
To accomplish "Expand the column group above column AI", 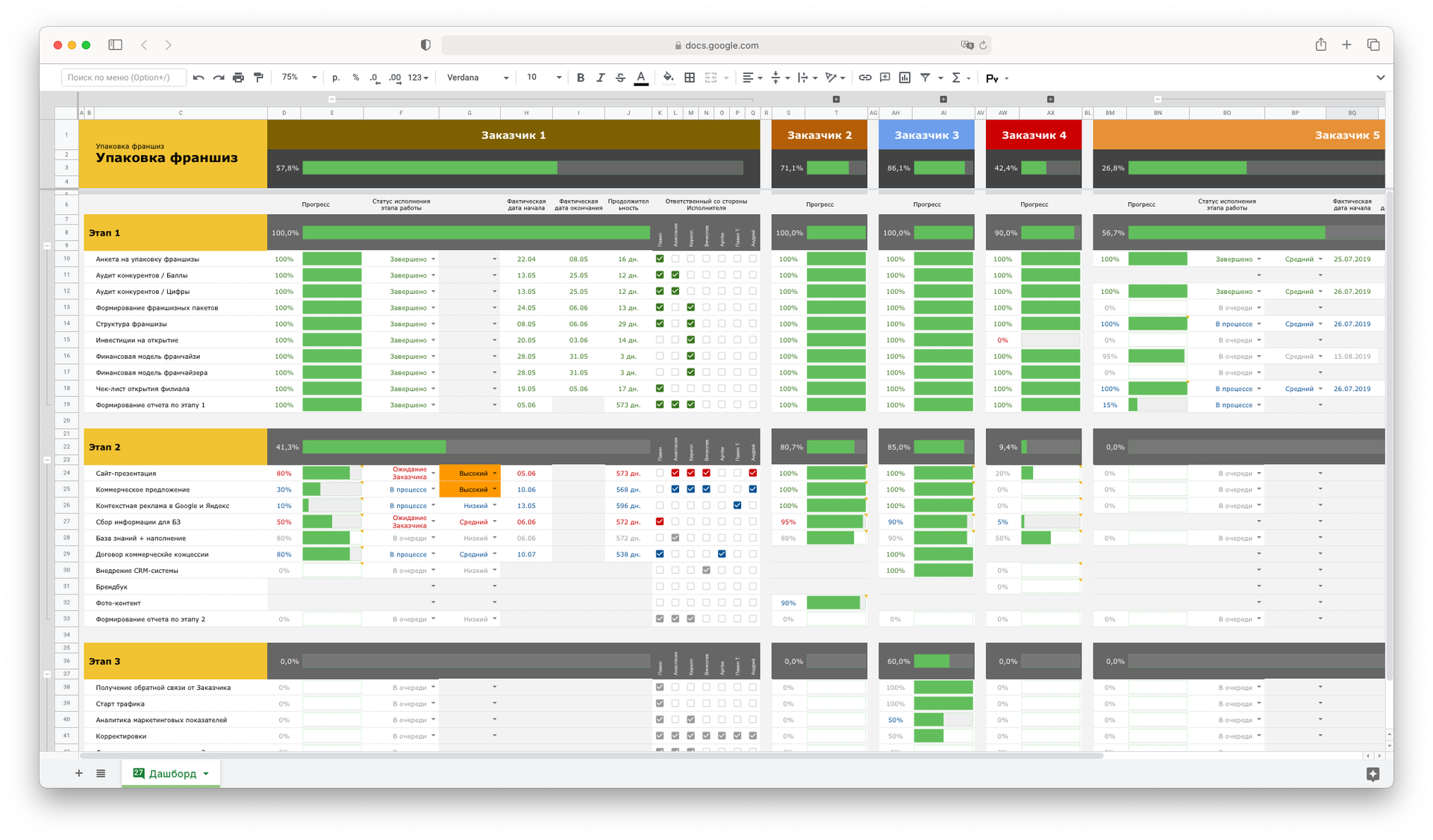I will point(943,99).
